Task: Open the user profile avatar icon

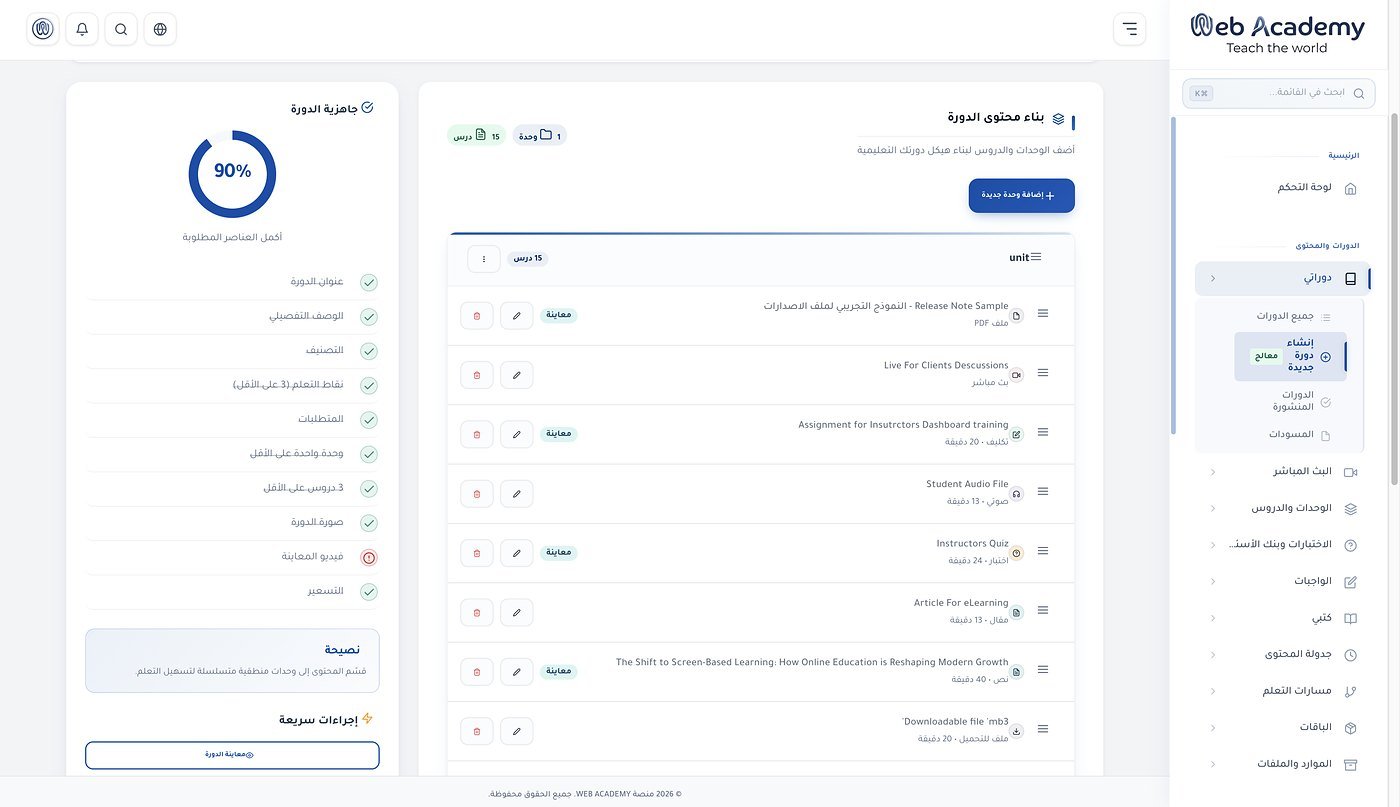Action: (43, 29)
